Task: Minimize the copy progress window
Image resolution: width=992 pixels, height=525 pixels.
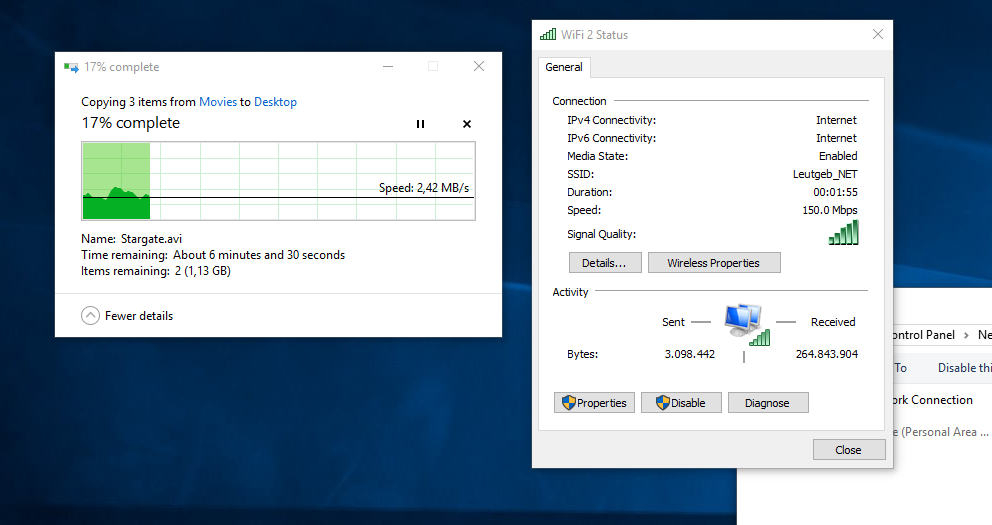Action: coord(388,66)
